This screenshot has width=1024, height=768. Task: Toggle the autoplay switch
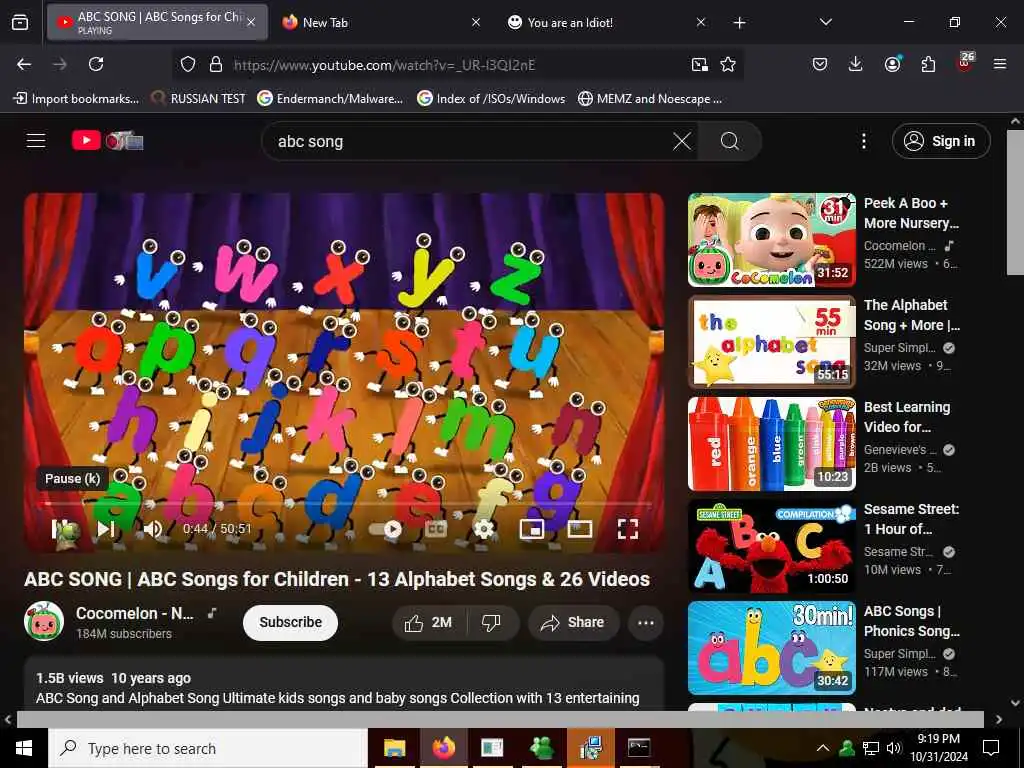tap(386, 529)
